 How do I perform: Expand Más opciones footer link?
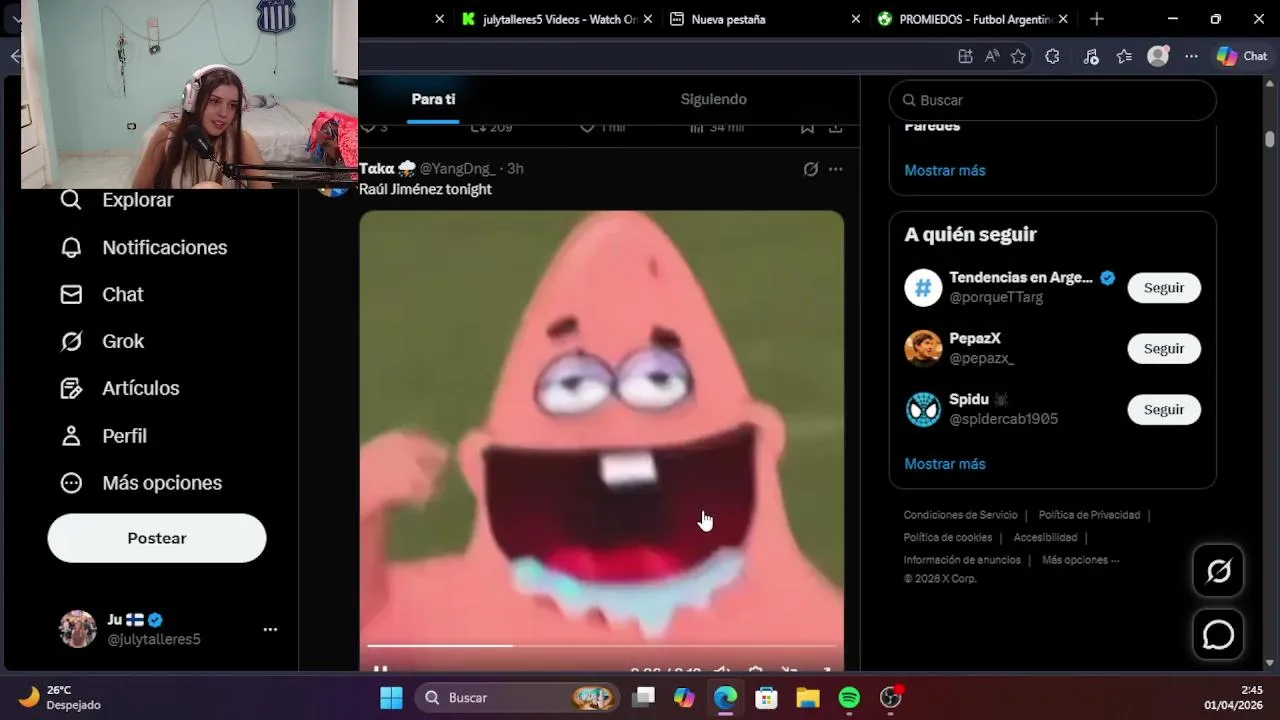[x=1080, y=560]
